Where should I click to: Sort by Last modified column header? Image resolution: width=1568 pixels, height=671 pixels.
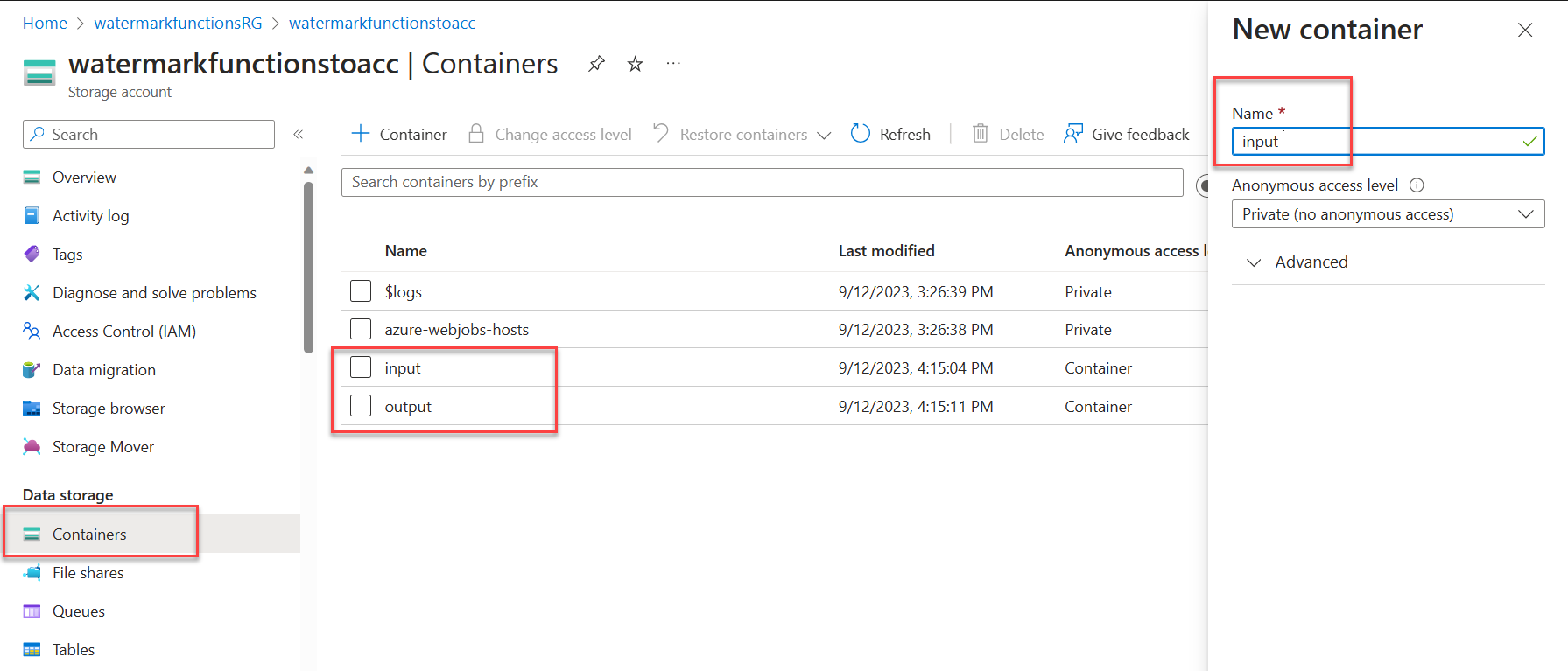[887, 251]
